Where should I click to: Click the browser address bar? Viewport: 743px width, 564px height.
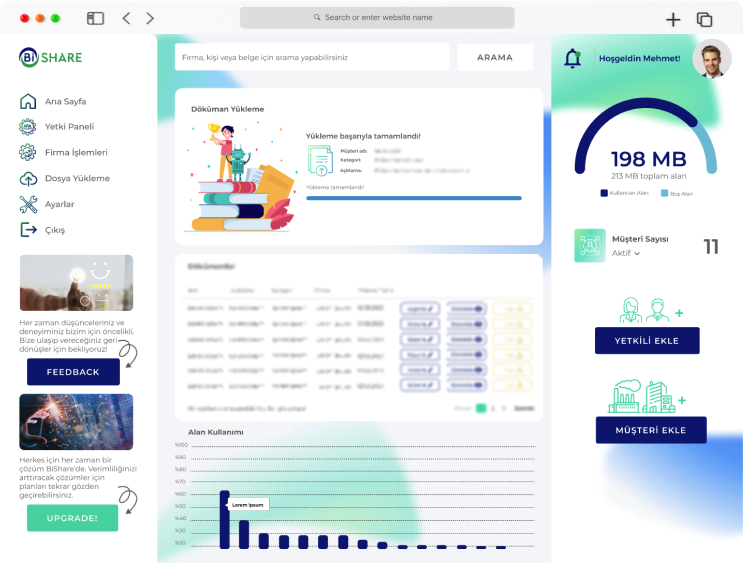click(377, 18)
